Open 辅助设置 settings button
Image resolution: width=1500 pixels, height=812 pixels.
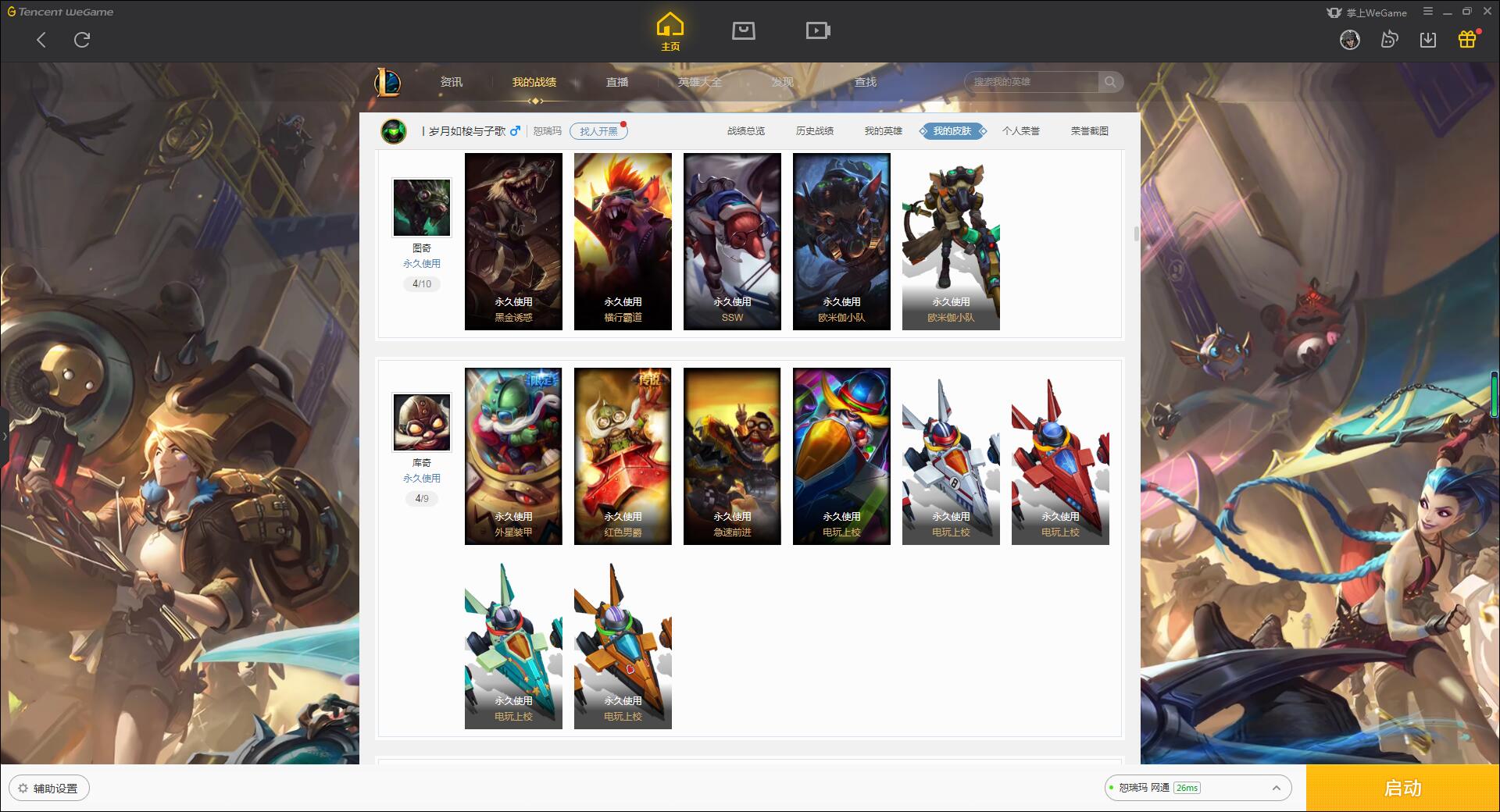click(49, 789)
